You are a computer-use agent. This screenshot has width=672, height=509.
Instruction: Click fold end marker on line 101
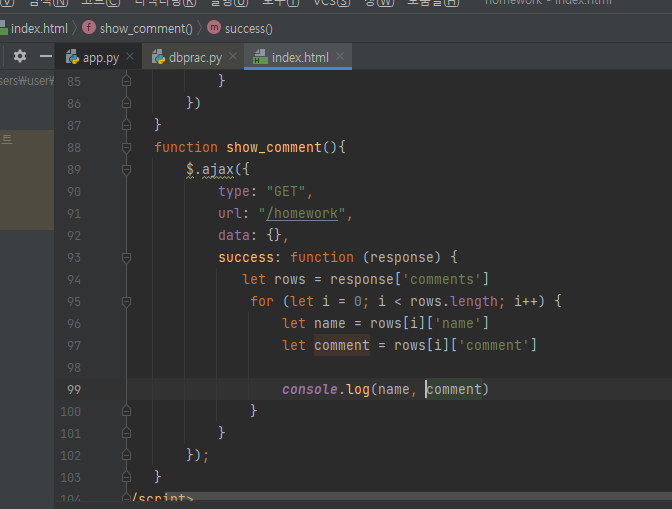click(126, 433)
